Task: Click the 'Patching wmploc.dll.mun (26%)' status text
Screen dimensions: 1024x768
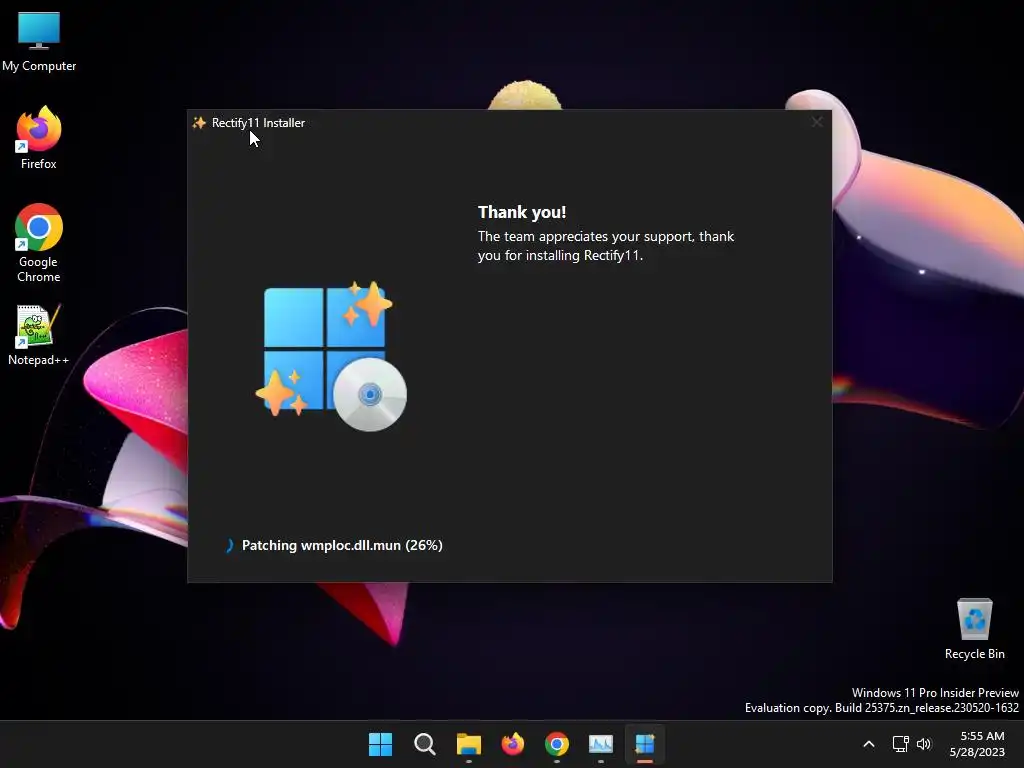Action: coord(342,545)
